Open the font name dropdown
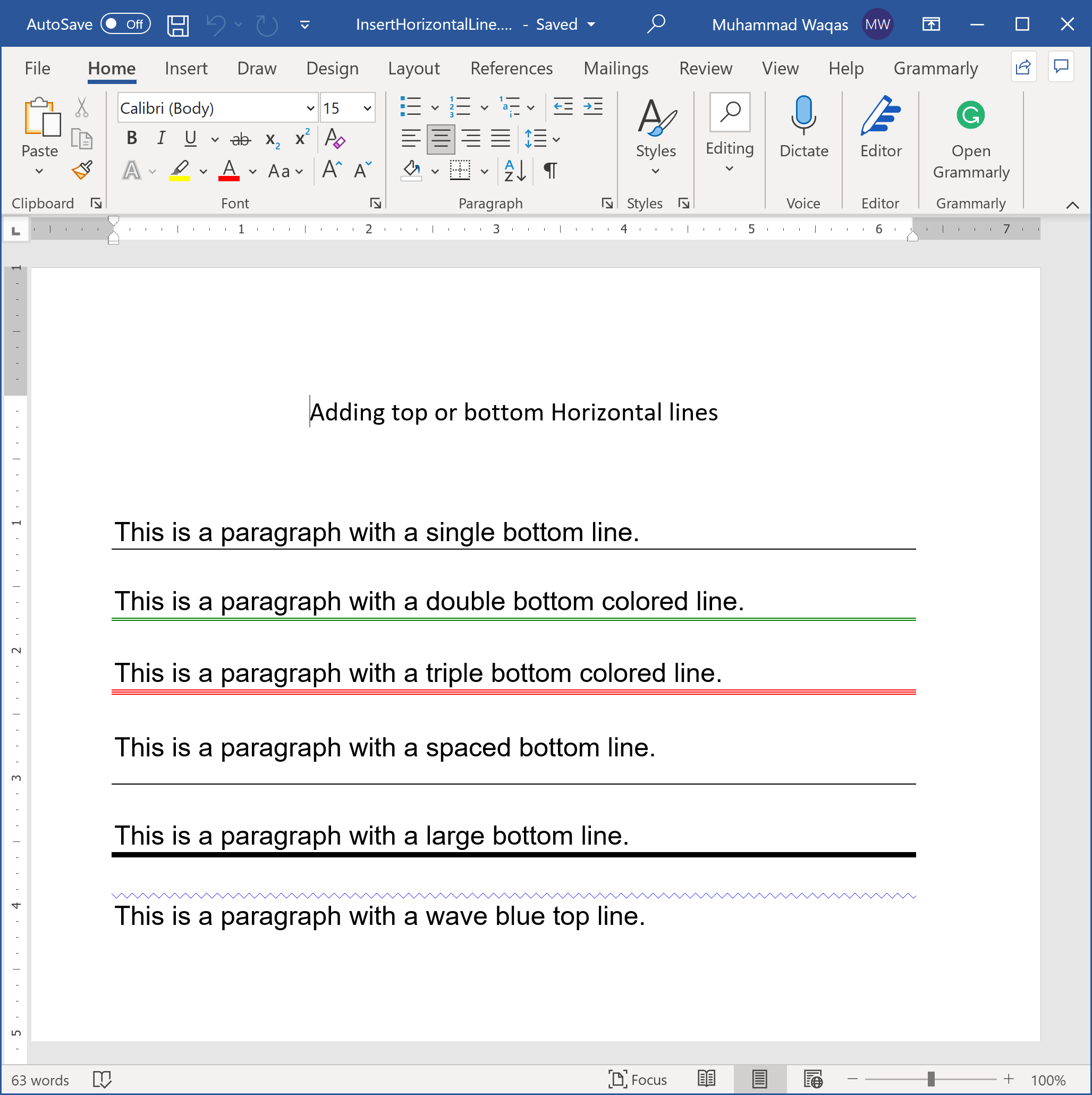This screenshot has width=1092, height=1095. pos(310,108)
